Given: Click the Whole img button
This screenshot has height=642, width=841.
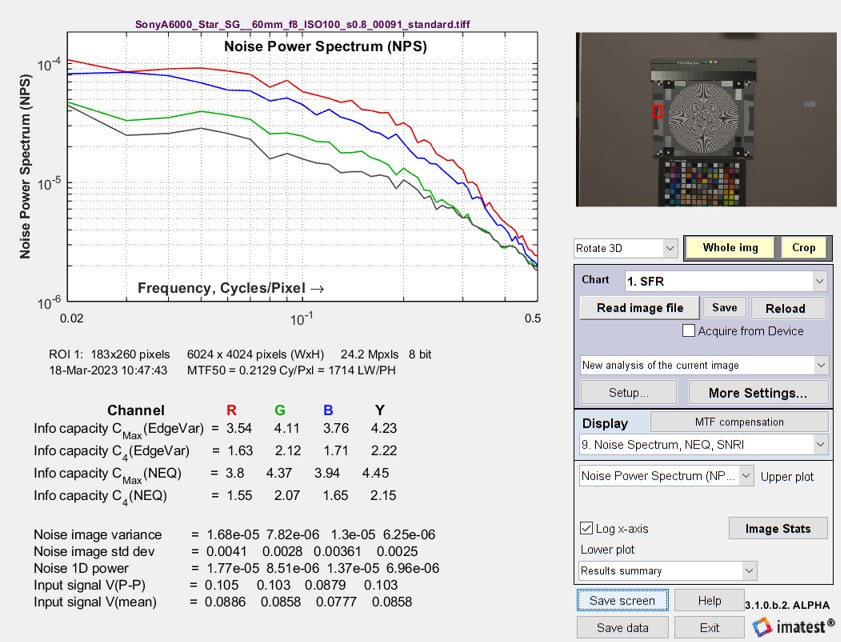Looking at the screenshot, I should tap(730, 248).
